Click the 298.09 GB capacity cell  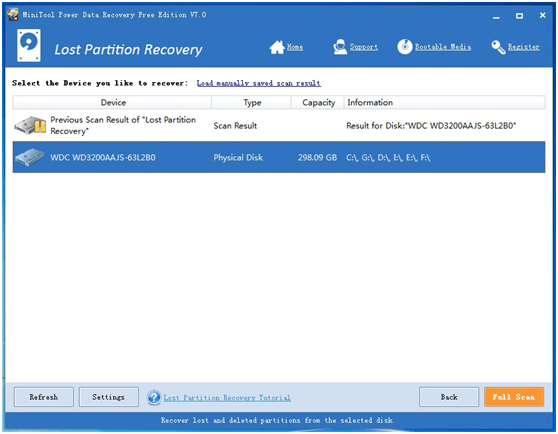[x=317, y=158]
